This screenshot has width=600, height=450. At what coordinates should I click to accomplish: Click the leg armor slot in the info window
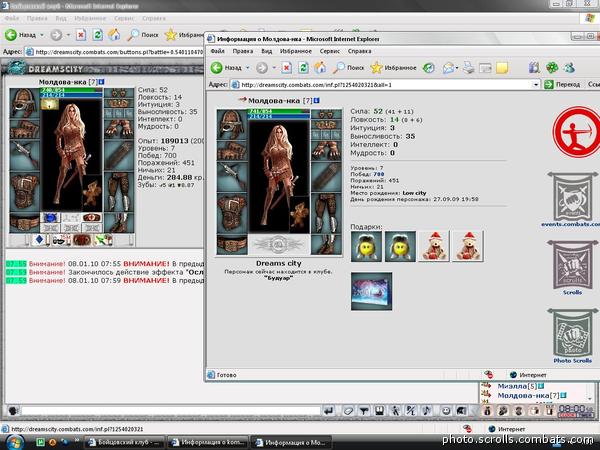click(326, 213)
